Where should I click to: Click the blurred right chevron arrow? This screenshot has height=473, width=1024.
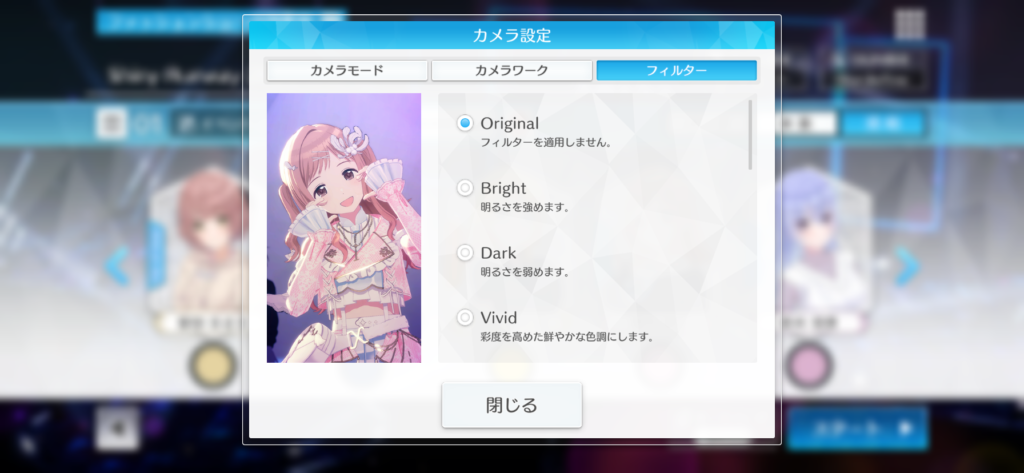click(907, 266)
